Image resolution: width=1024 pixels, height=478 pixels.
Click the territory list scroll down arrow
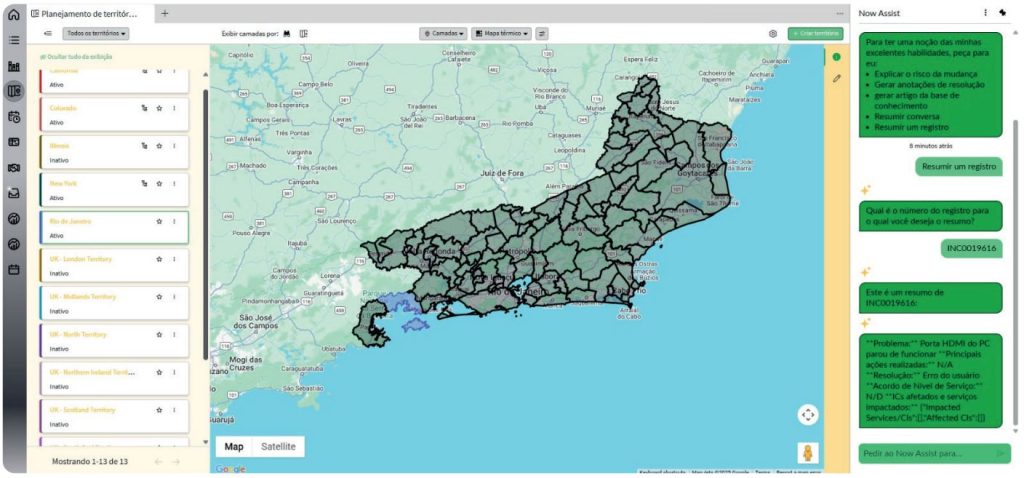206,441
